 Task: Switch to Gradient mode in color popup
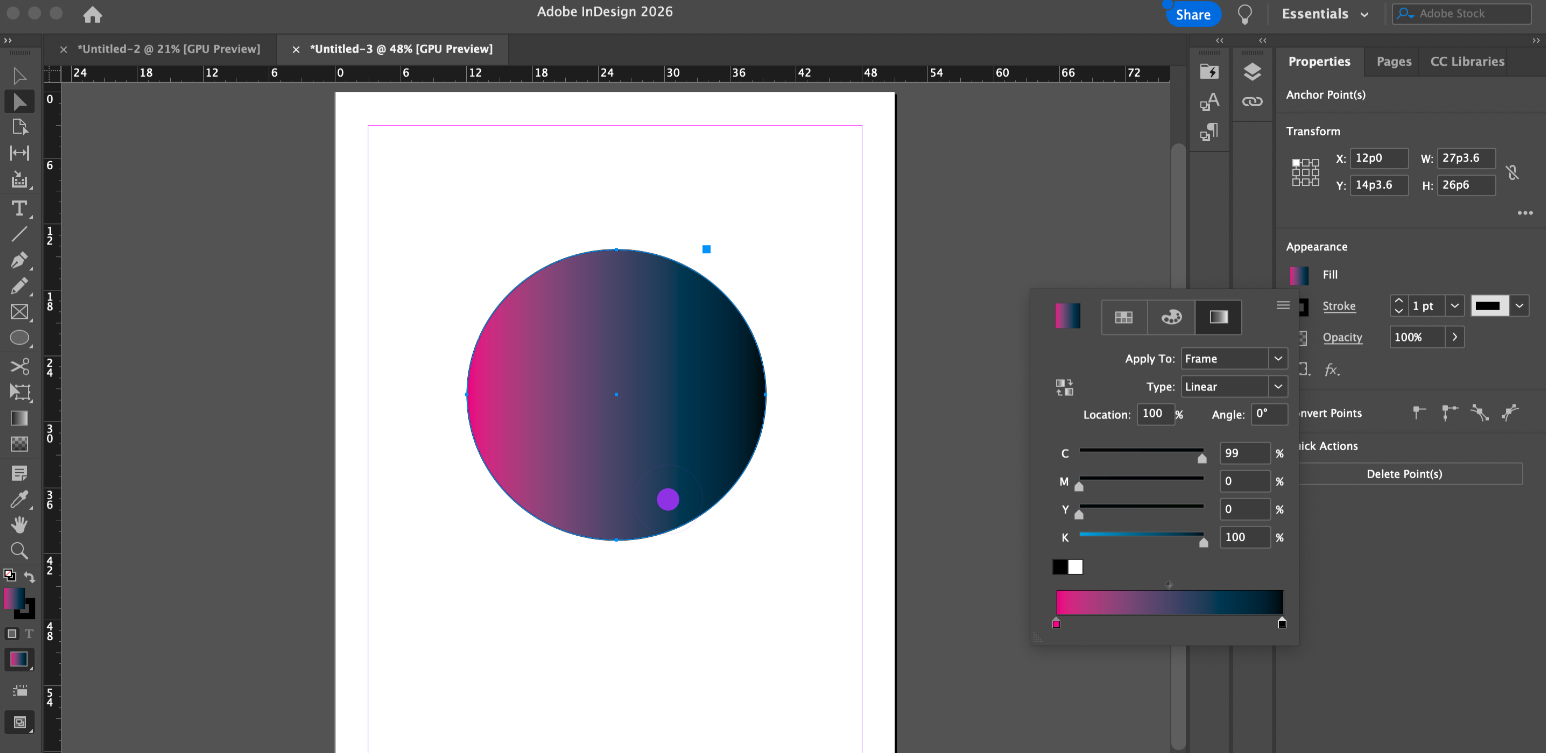(1218, 317)
